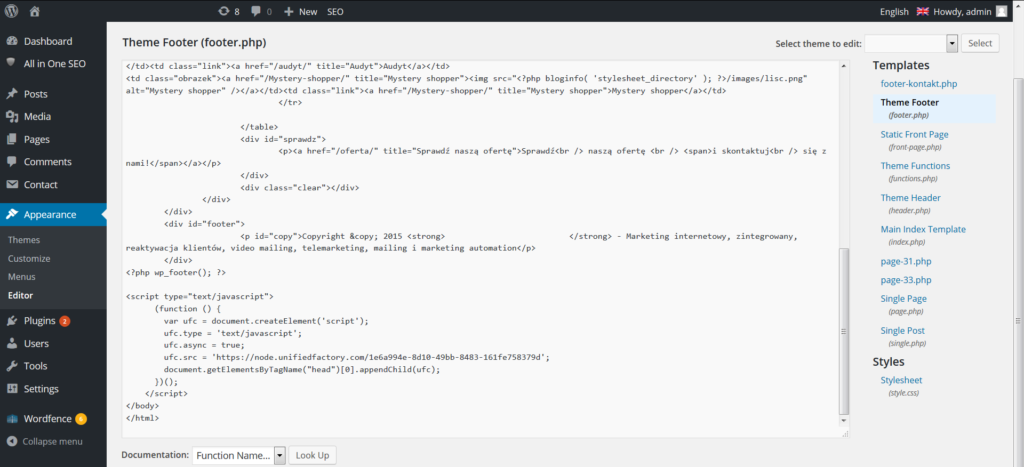Click the Tools wrench icon
The image size is (1024, 467).
pos(12,366)
